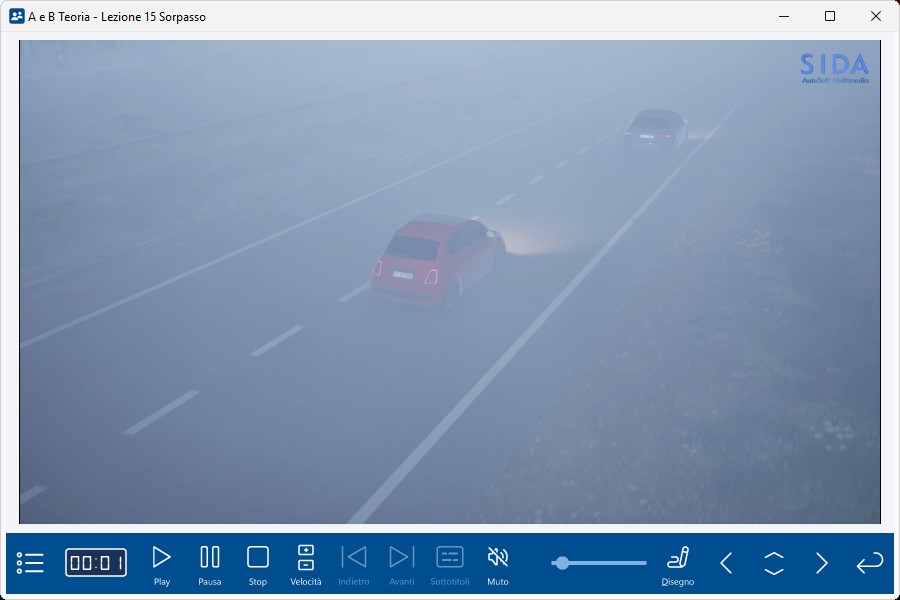Open the Velocità speed control
900x600 pixels.
(306, 563)
